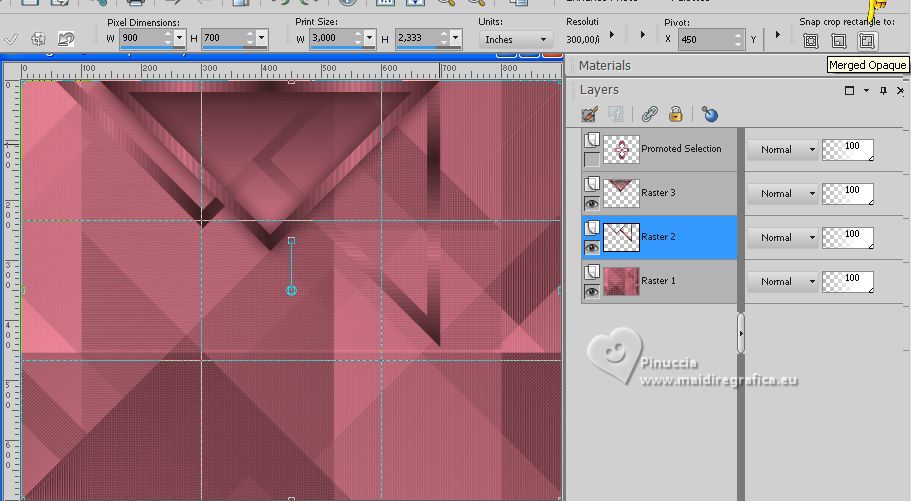
Task: Adjust opacity slider of Raster 1 layer
Action: click(848, 281)
